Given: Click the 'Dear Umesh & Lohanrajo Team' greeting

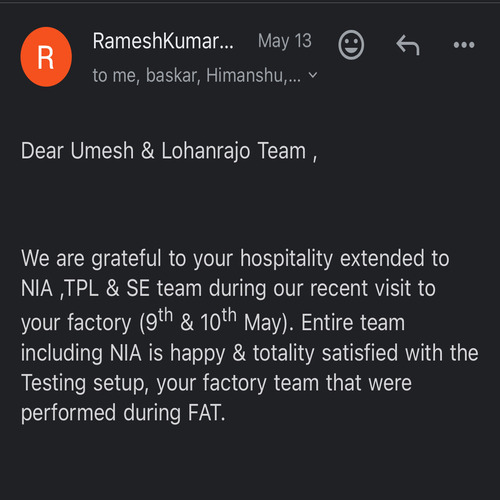Looking at the screenshot, I should point(163,151).
